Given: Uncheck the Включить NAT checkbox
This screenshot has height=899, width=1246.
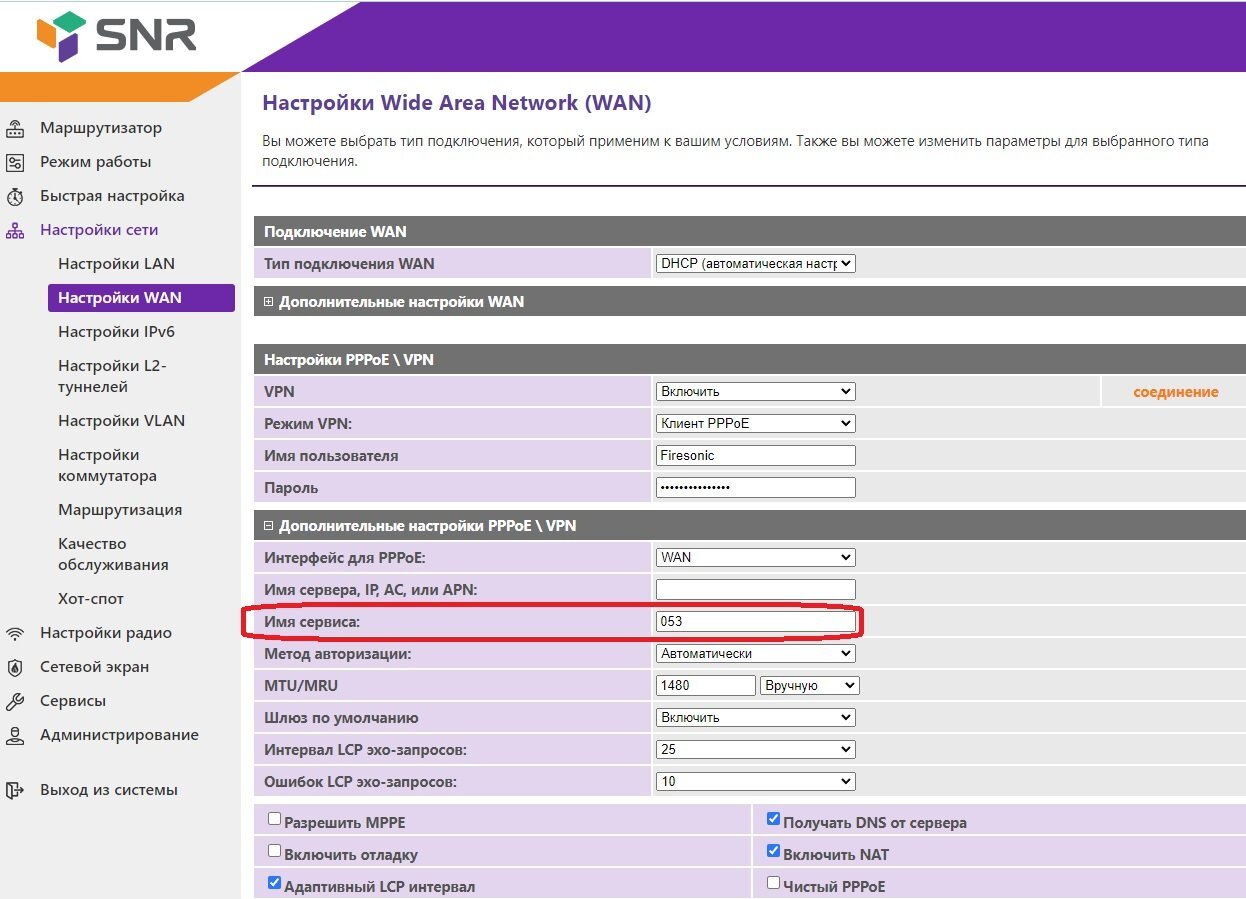Looking at the screenshot, I should (x=773, y=851).
